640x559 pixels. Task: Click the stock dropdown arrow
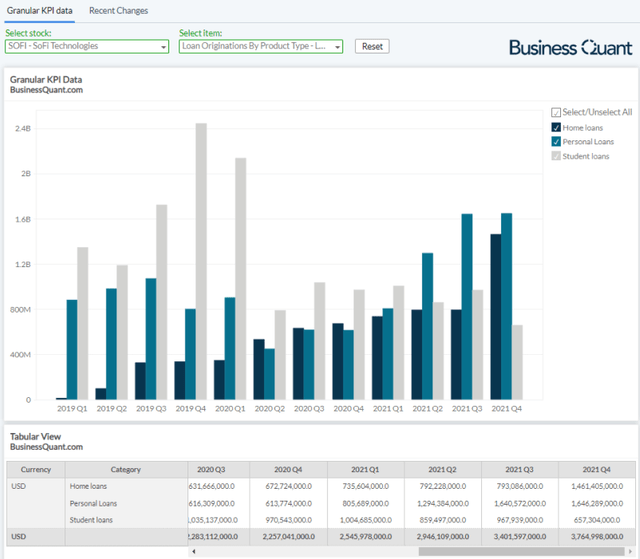[163, 47]
